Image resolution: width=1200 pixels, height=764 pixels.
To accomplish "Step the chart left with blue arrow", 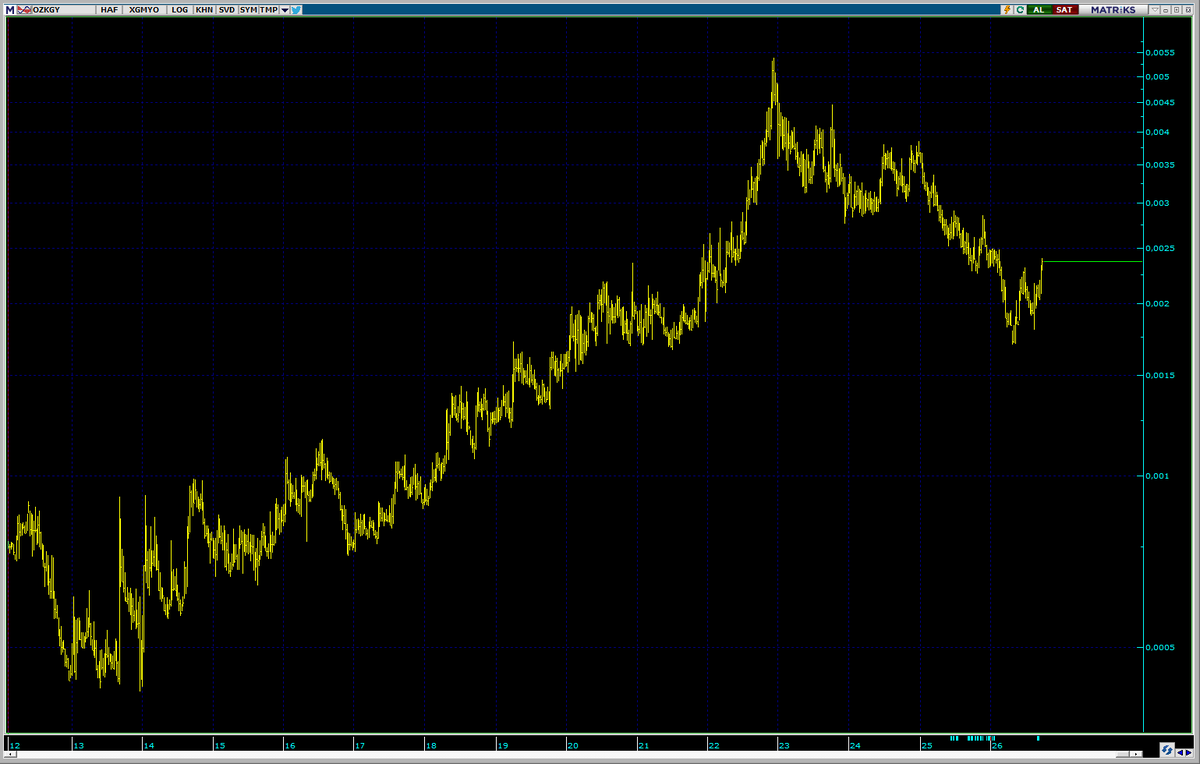I will (1180, 753).
